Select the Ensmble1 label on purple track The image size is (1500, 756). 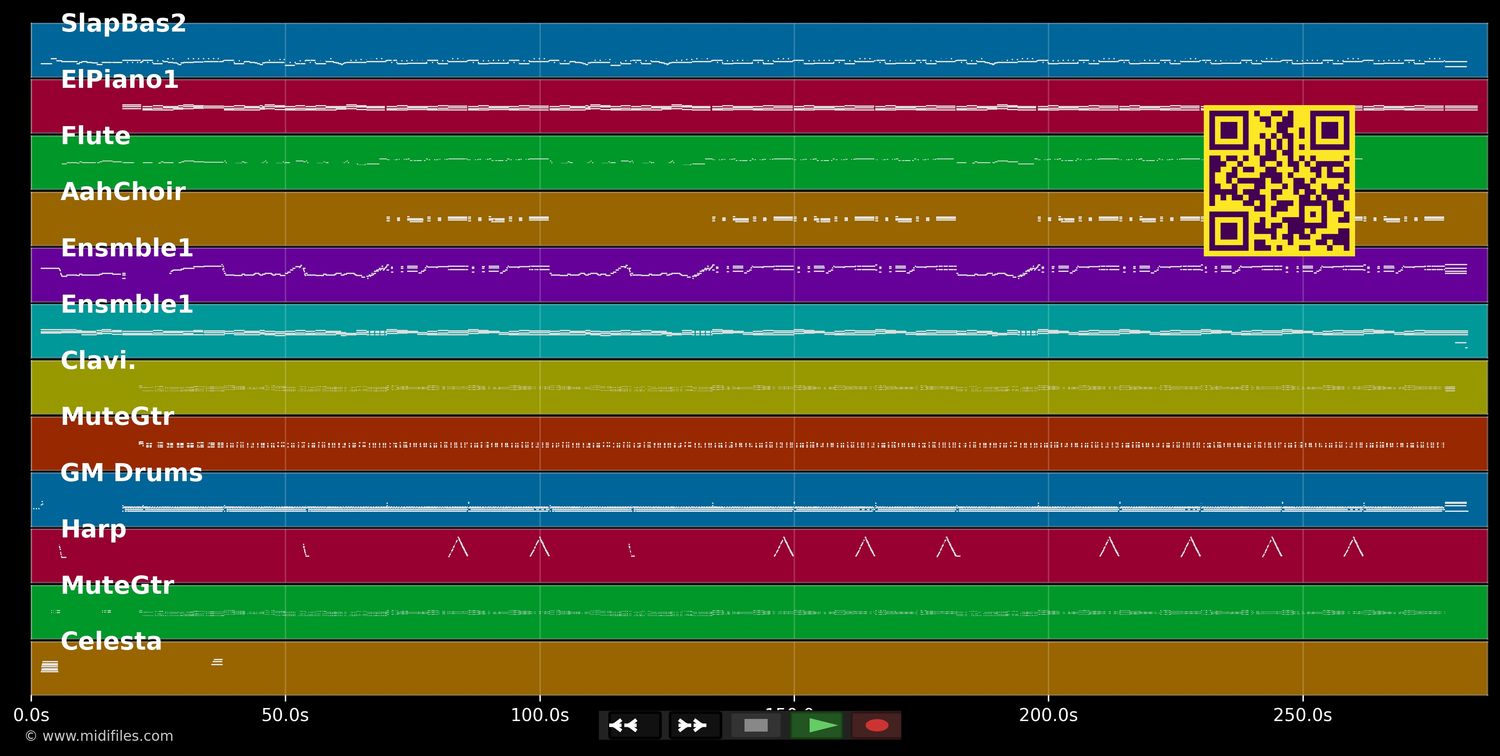[127, 248]
